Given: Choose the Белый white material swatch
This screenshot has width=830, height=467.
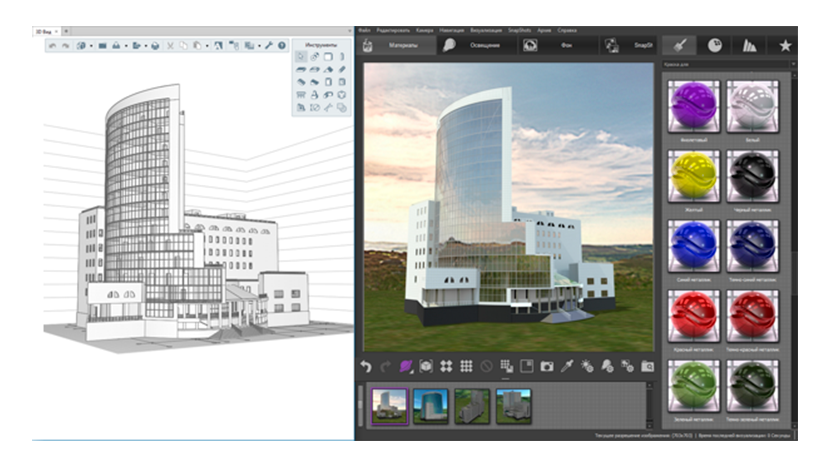Looking at the screenshot, I should tap(752, 106).
